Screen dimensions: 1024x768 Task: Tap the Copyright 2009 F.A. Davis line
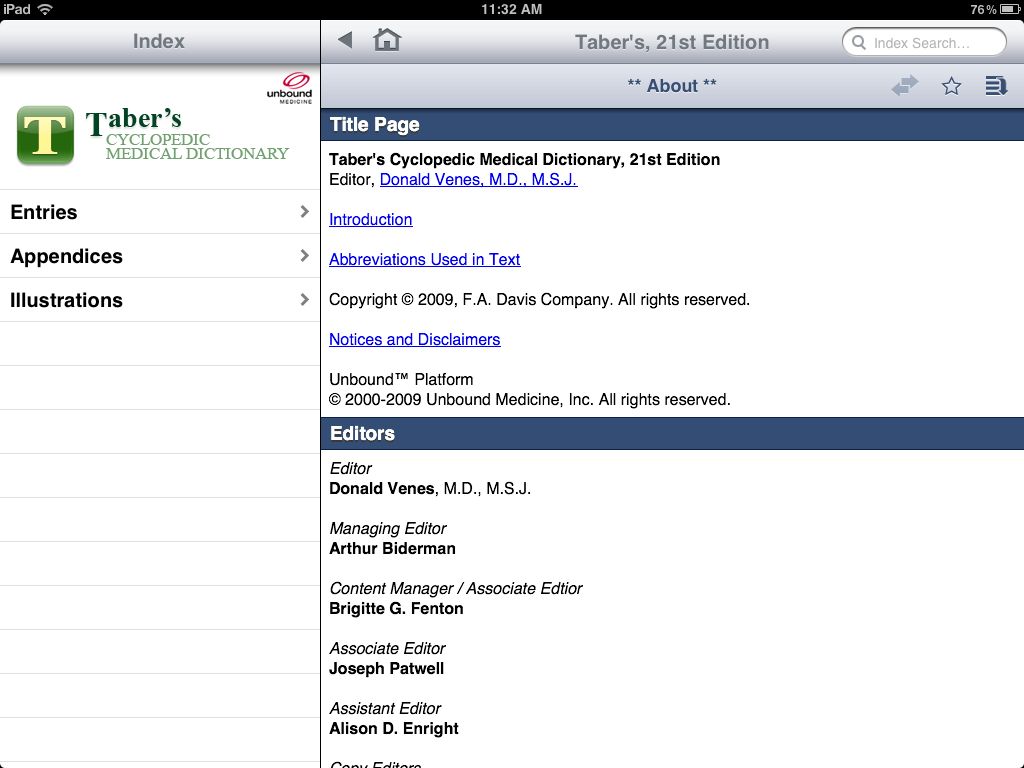tap(539, 300)
